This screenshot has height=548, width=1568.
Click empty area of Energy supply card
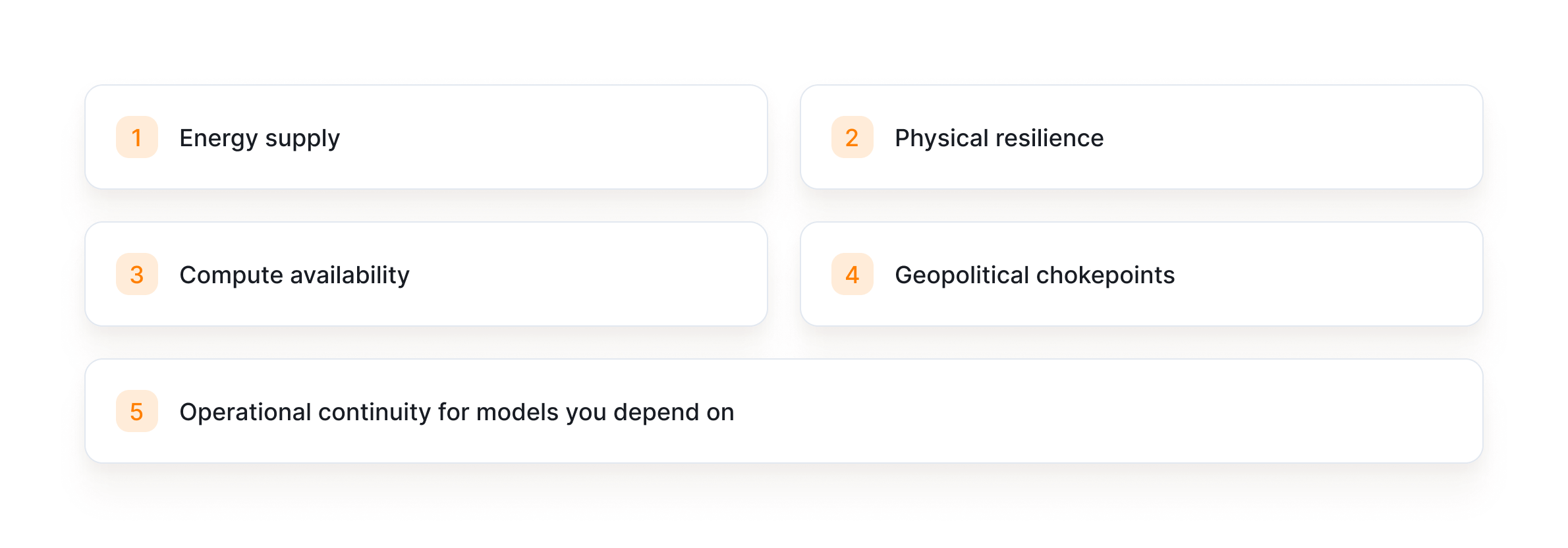tap(593, 137)
